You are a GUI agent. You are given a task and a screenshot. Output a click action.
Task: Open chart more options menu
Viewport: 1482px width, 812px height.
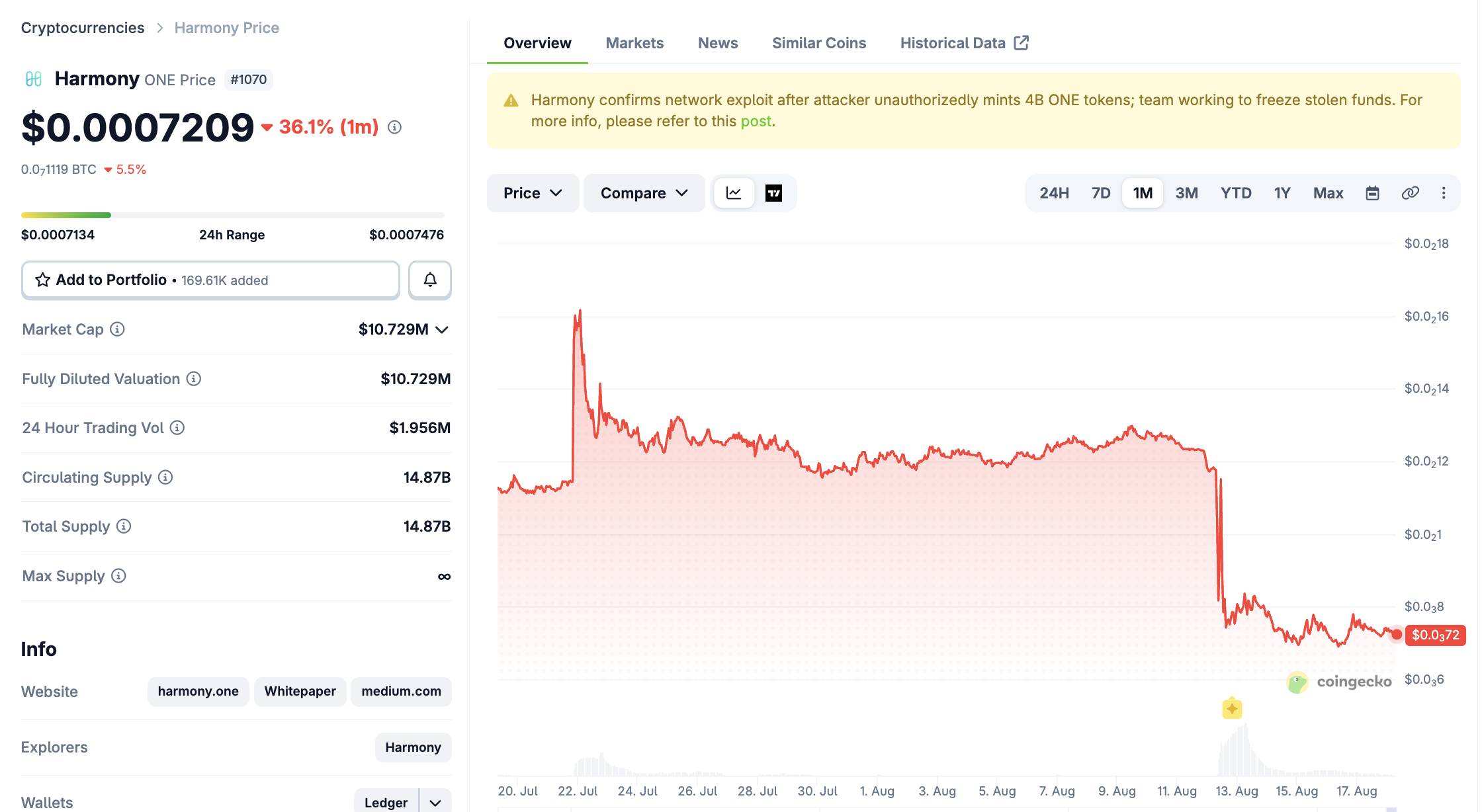(1444, 193)
